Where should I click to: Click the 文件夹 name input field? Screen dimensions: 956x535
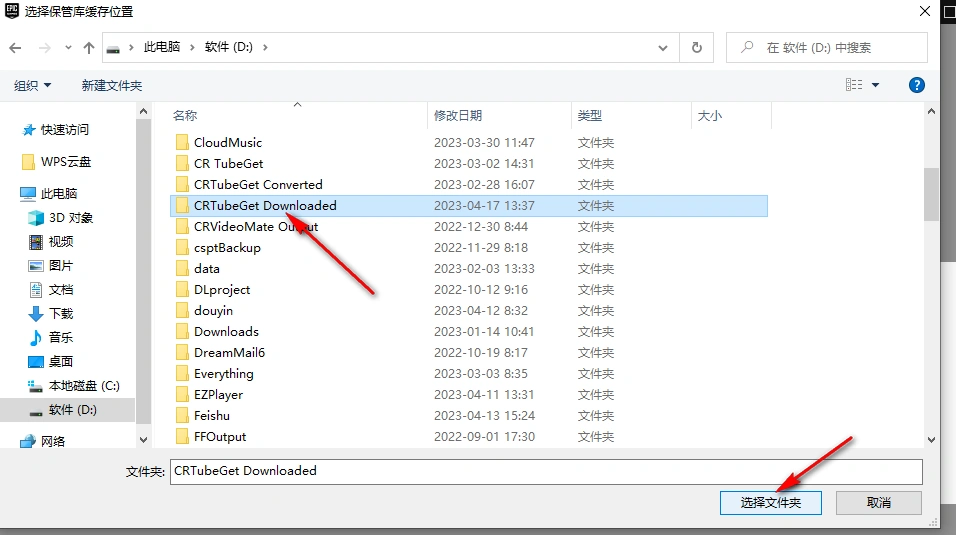point(546,471)
